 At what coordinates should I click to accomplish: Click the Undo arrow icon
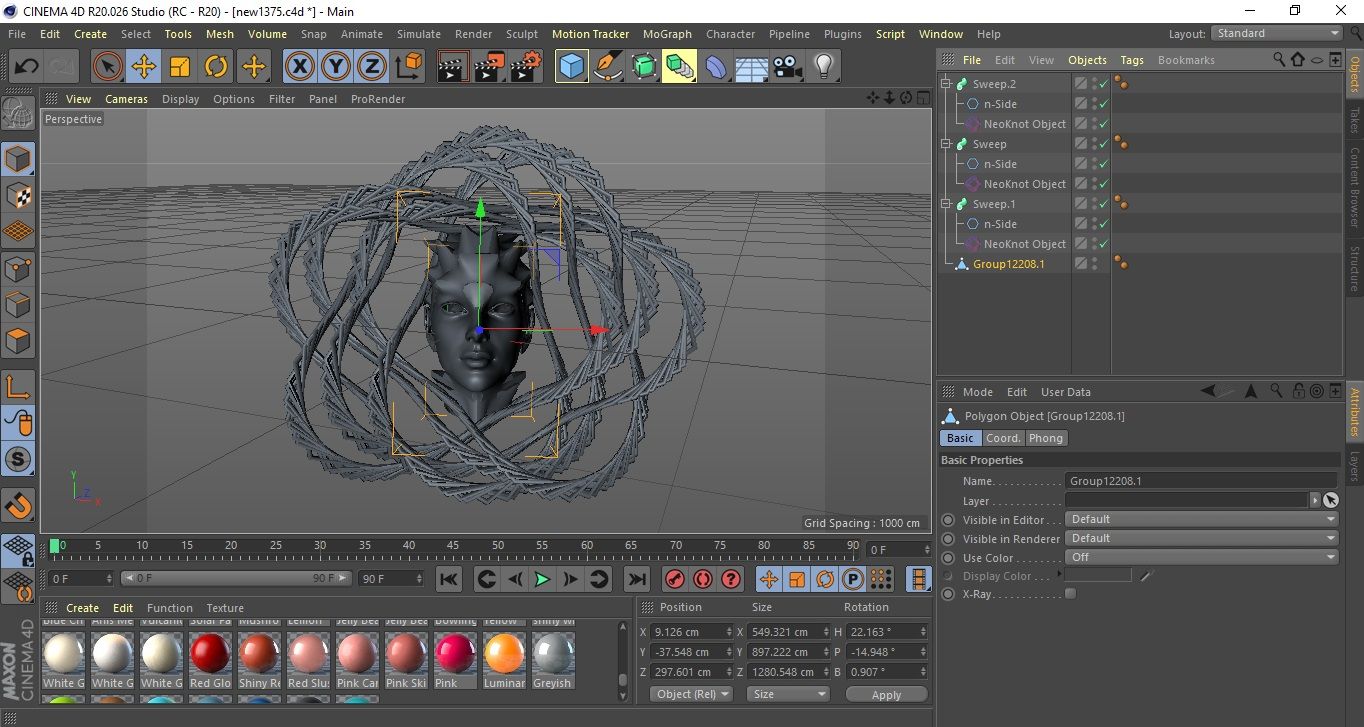click(27, 67)
